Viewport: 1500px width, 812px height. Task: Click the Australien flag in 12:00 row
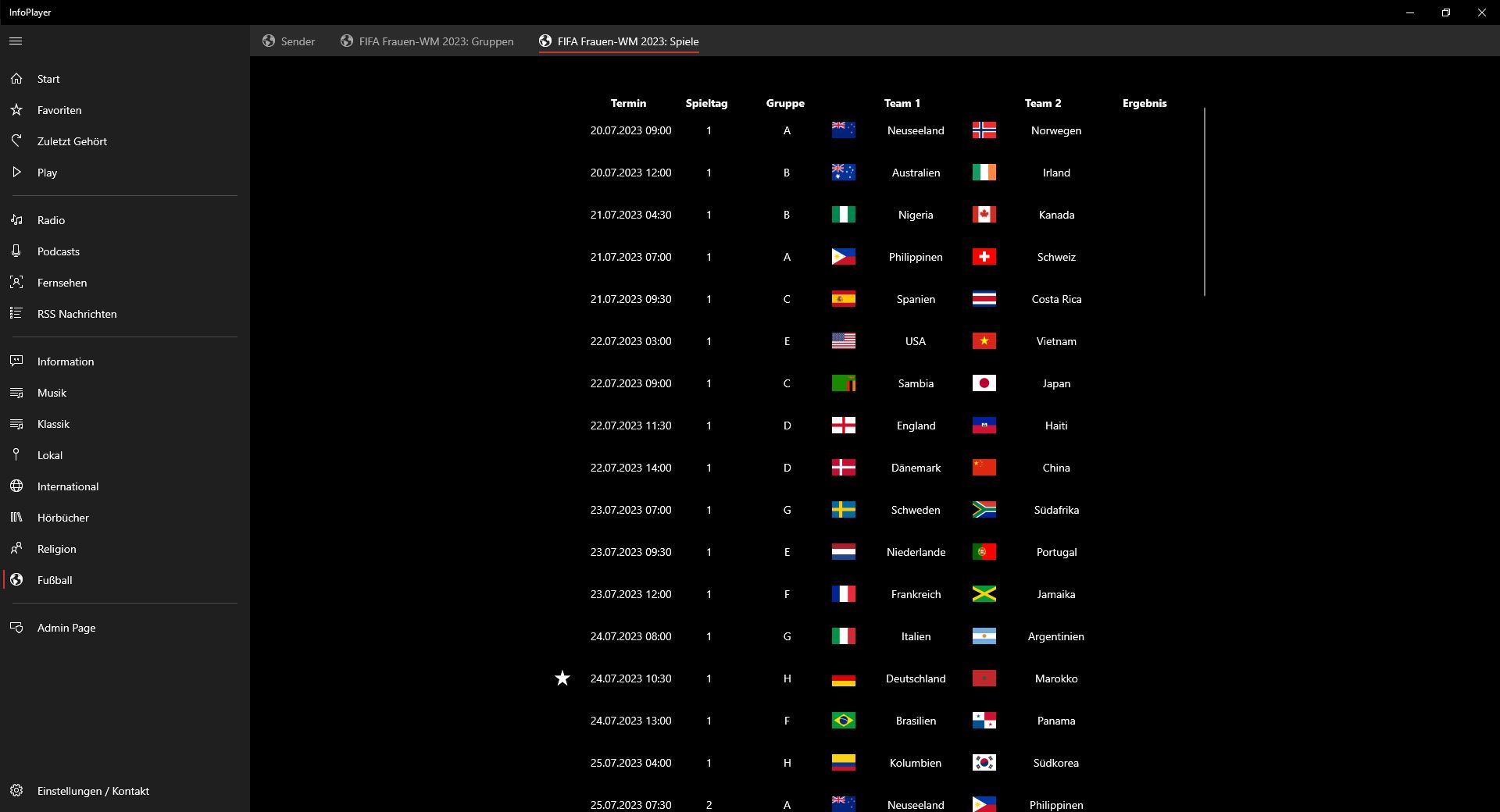tap(844, 173)
